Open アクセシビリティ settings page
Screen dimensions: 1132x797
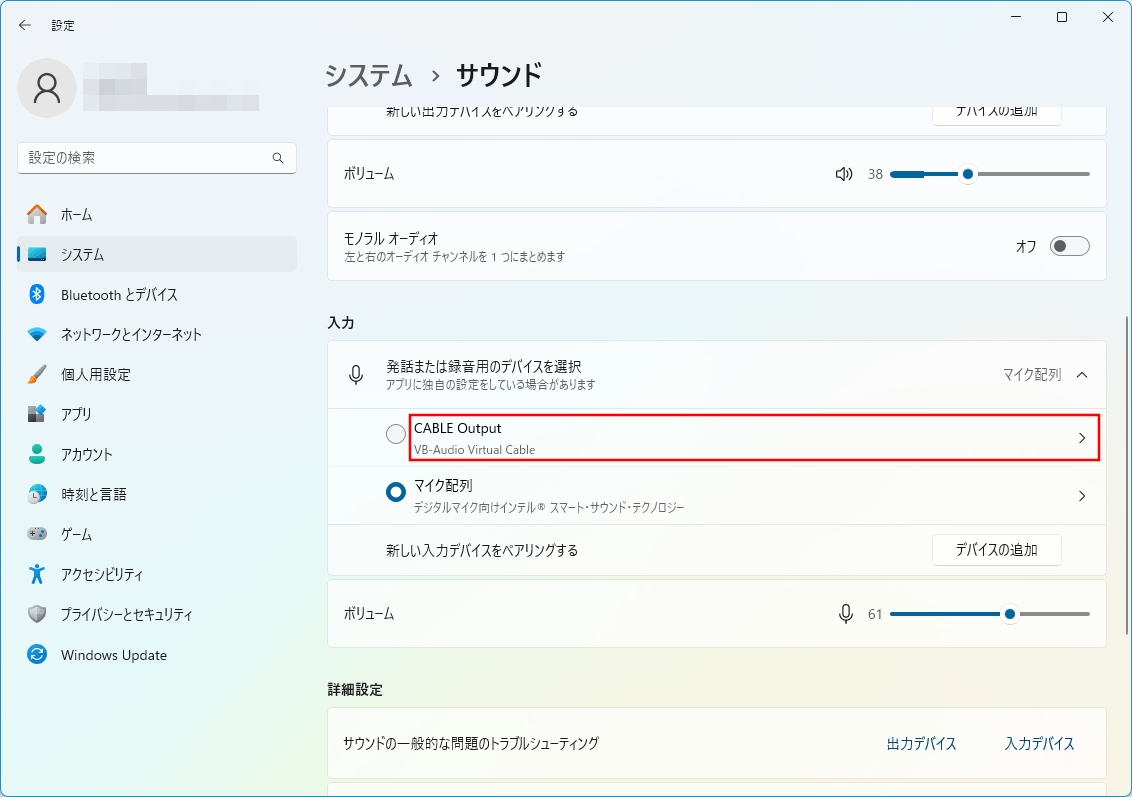point(157,574)
